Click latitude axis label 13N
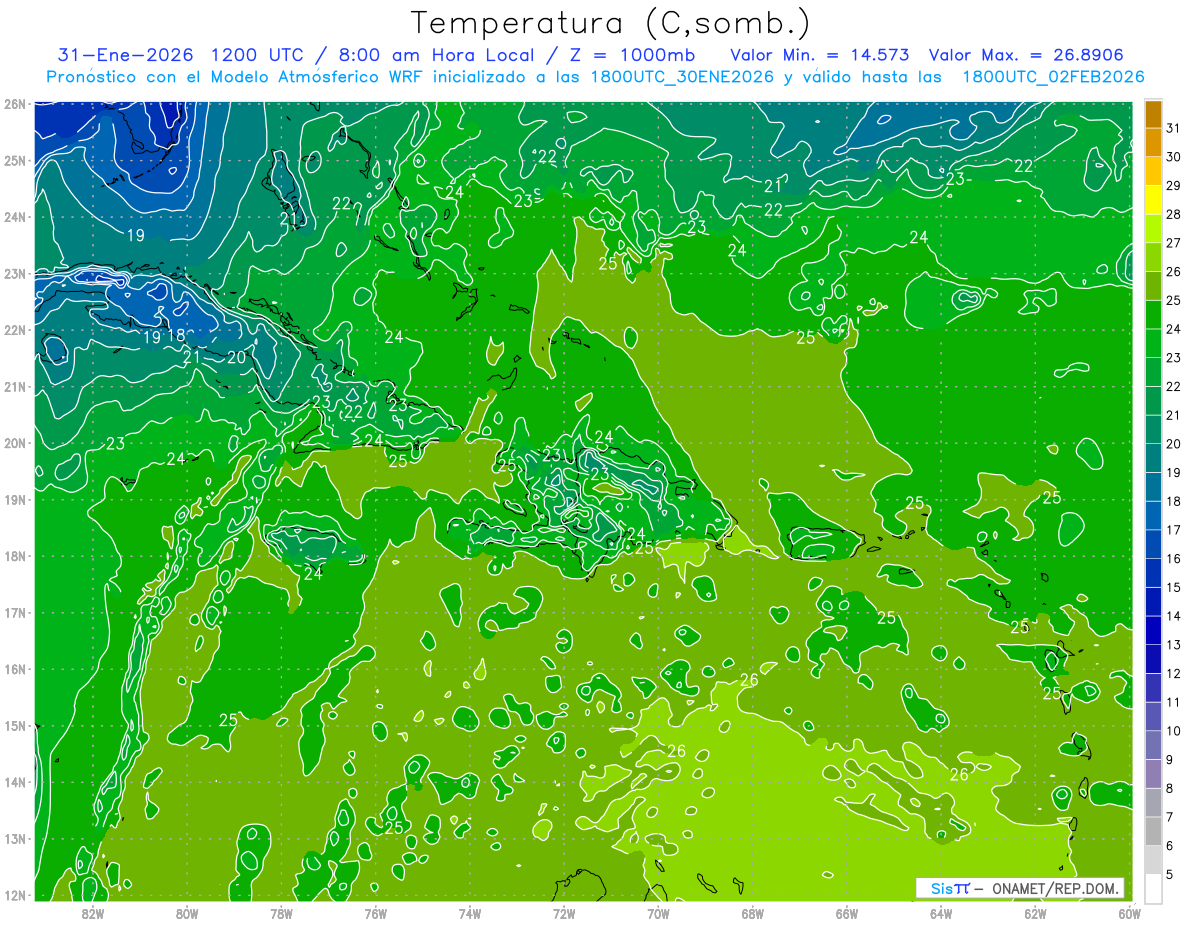1200x927 pixels. [14, 838]
